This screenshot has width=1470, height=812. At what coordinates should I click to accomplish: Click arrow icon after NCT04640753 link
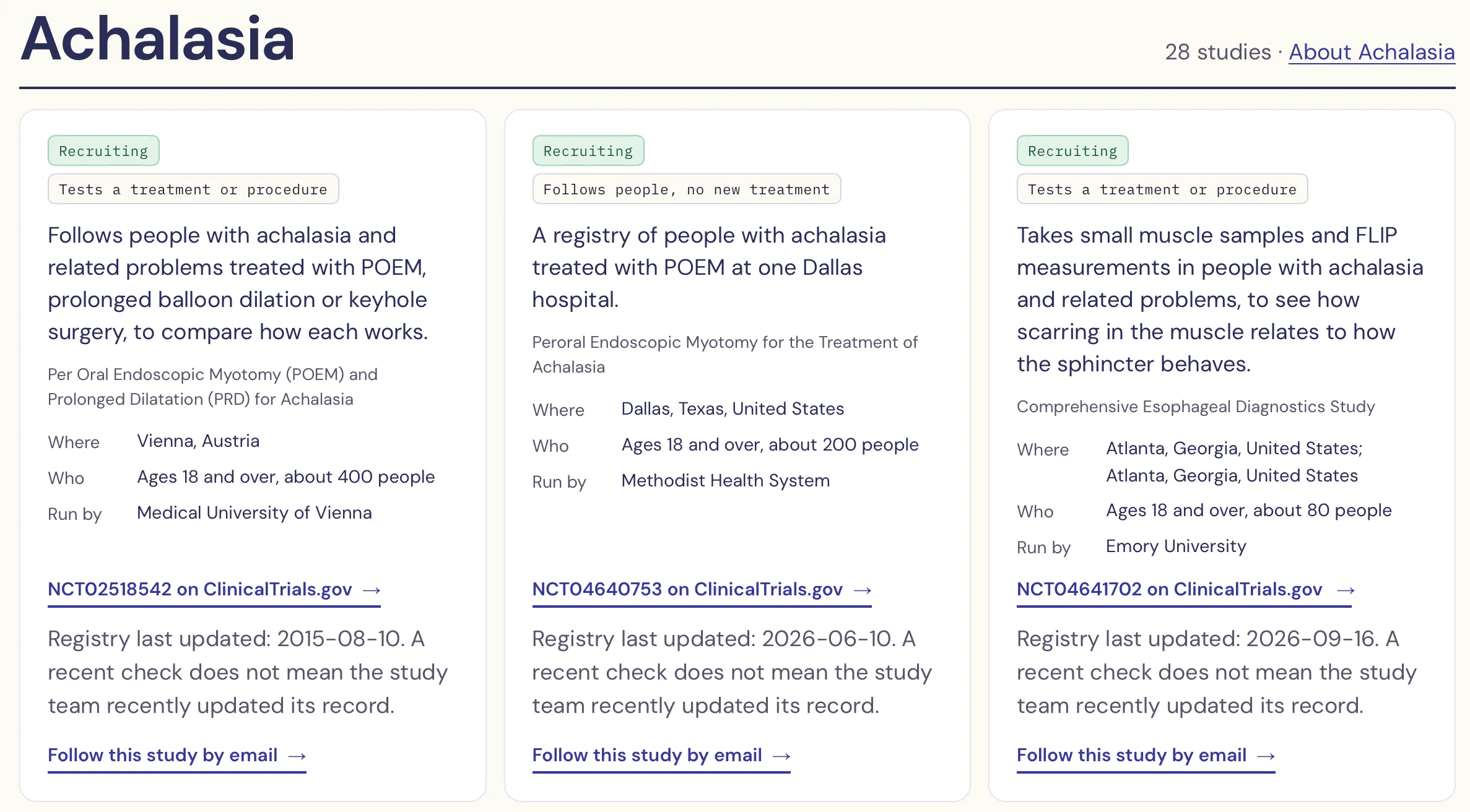click(x=863, y=590)
